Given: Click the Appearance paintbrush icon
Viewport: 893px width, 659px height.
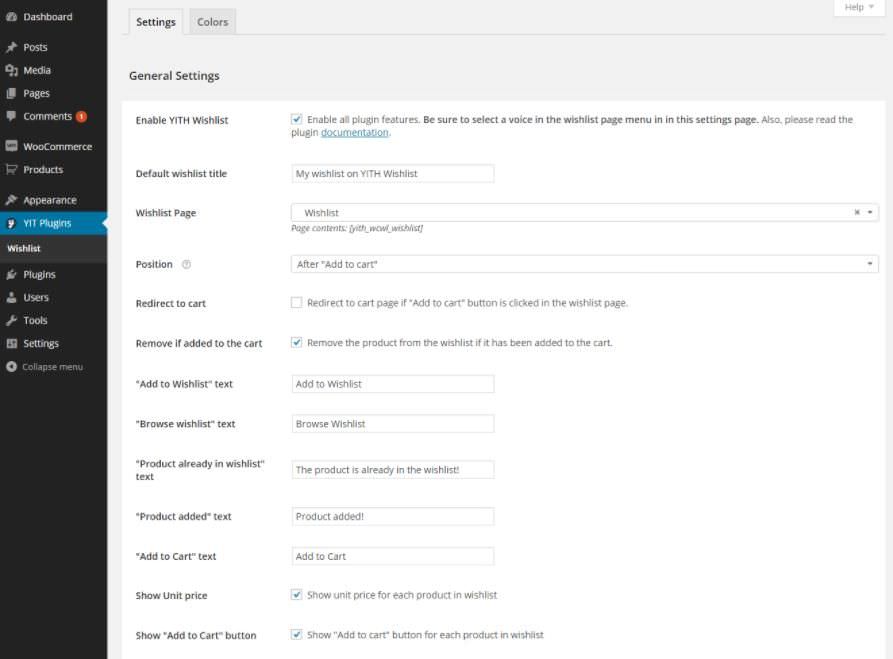Looking at the screenshot, I should pyautogui.click(x=11, y=200).
